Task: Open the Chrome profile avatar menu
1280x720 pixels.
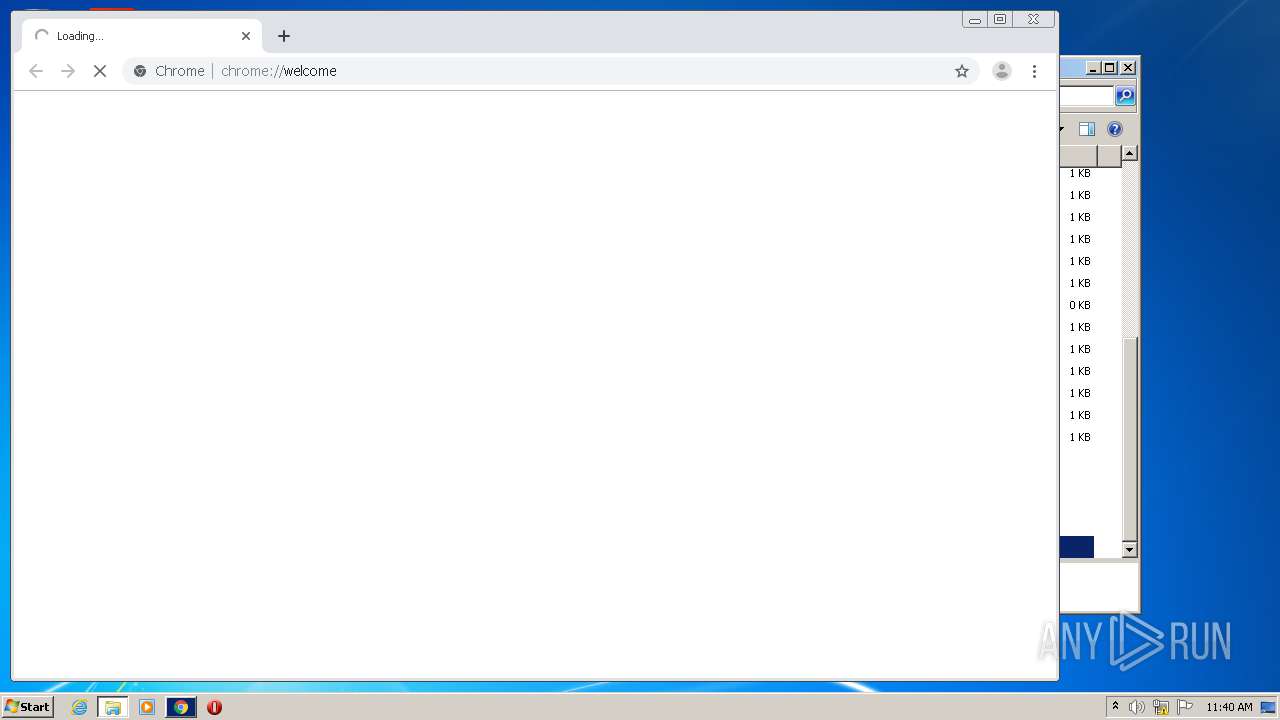Action: click(1001, 71)
